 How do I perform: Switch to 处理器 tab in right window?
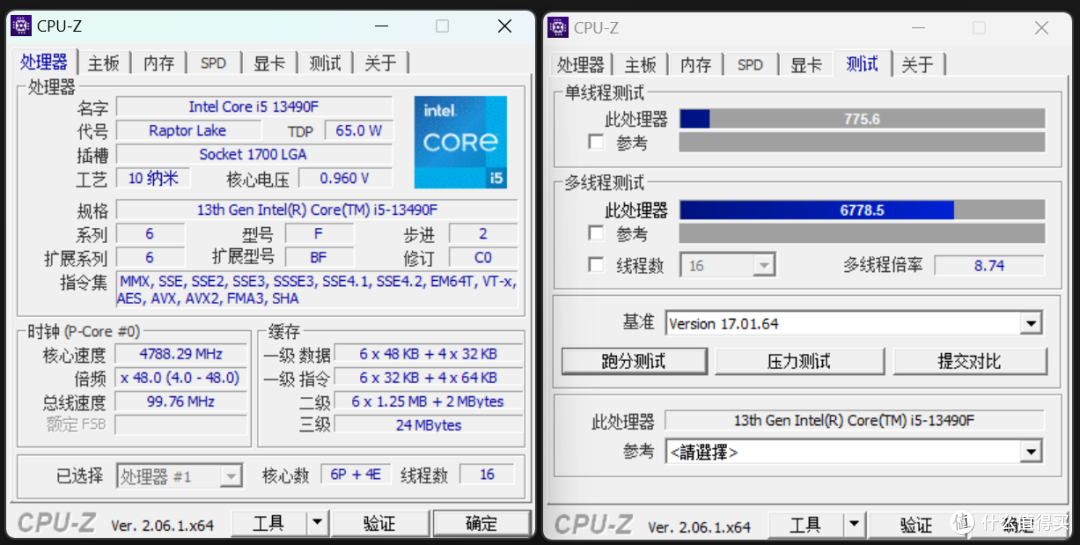[x=581, y=65]
